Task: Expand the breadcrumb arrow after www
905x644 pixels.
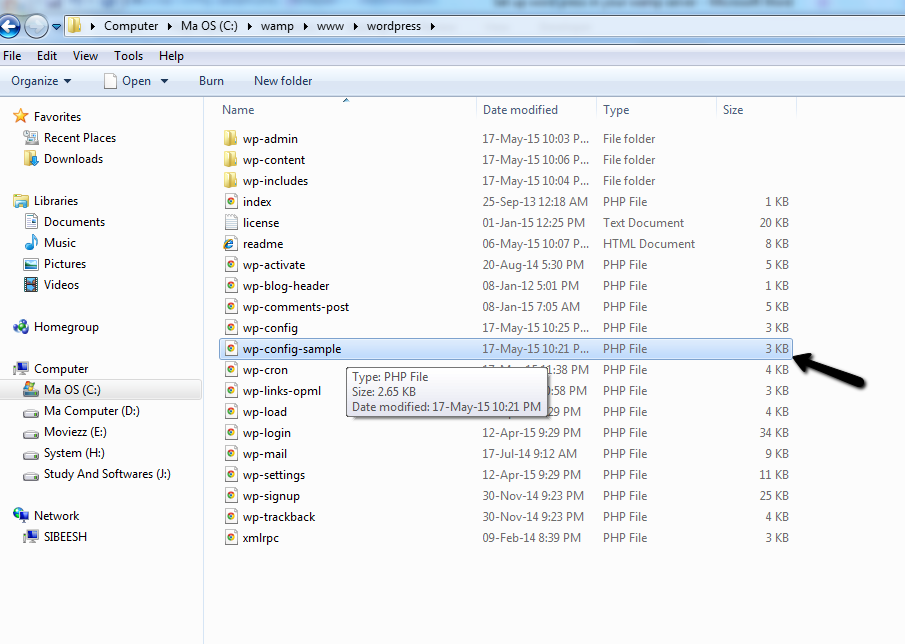Action: 356,27
